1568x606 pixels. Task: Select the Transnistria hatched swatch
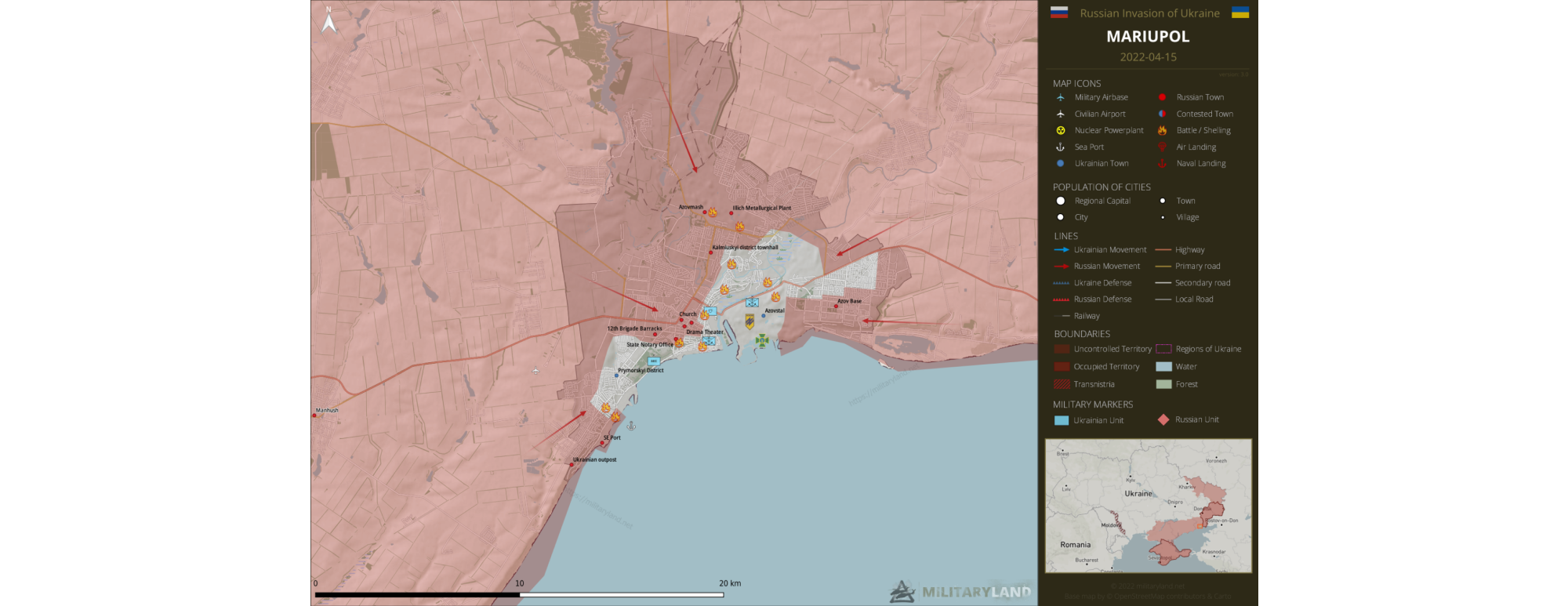(1062, 384)
